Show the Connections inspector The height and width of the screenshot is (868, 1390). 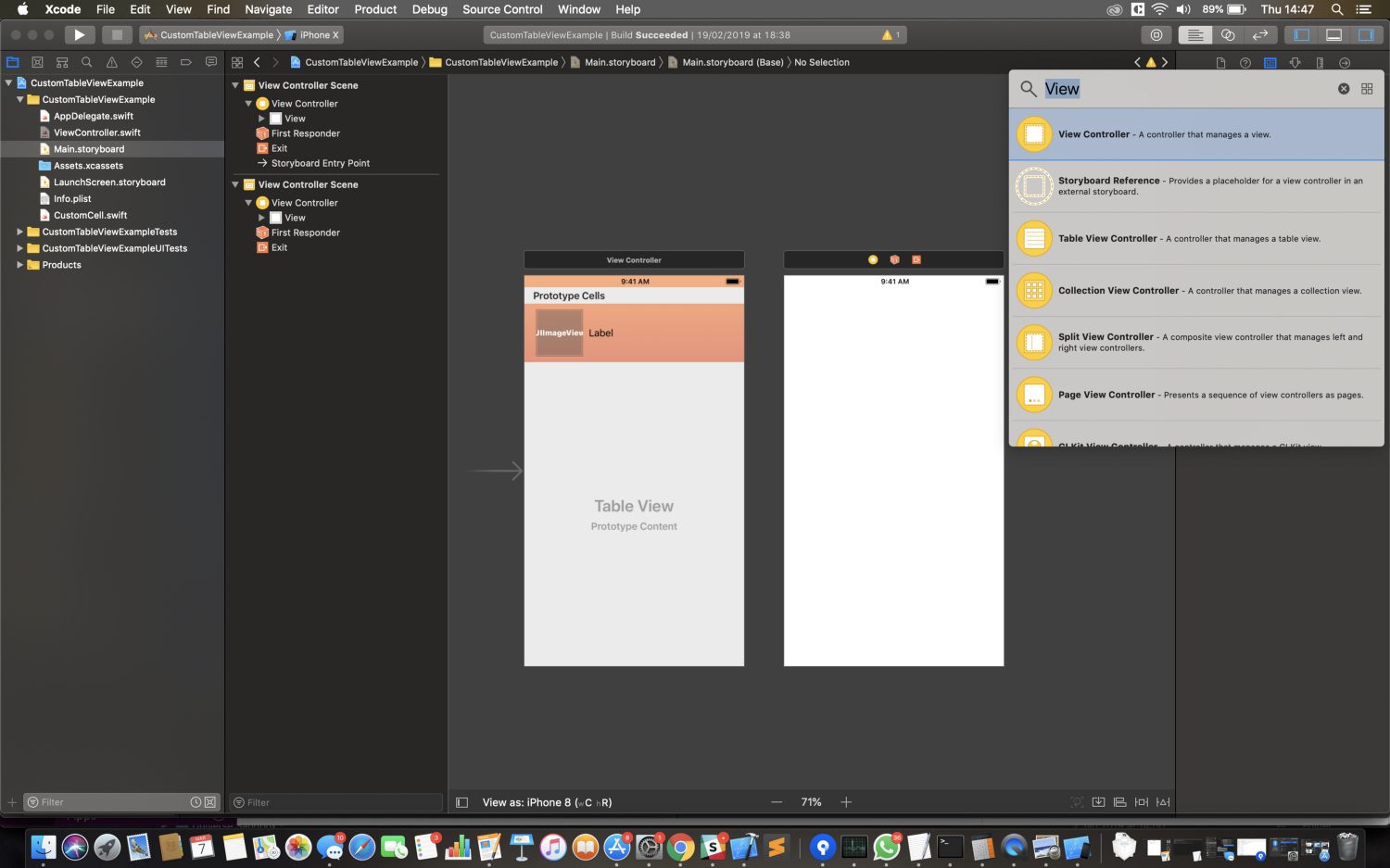pos(1345,63)
